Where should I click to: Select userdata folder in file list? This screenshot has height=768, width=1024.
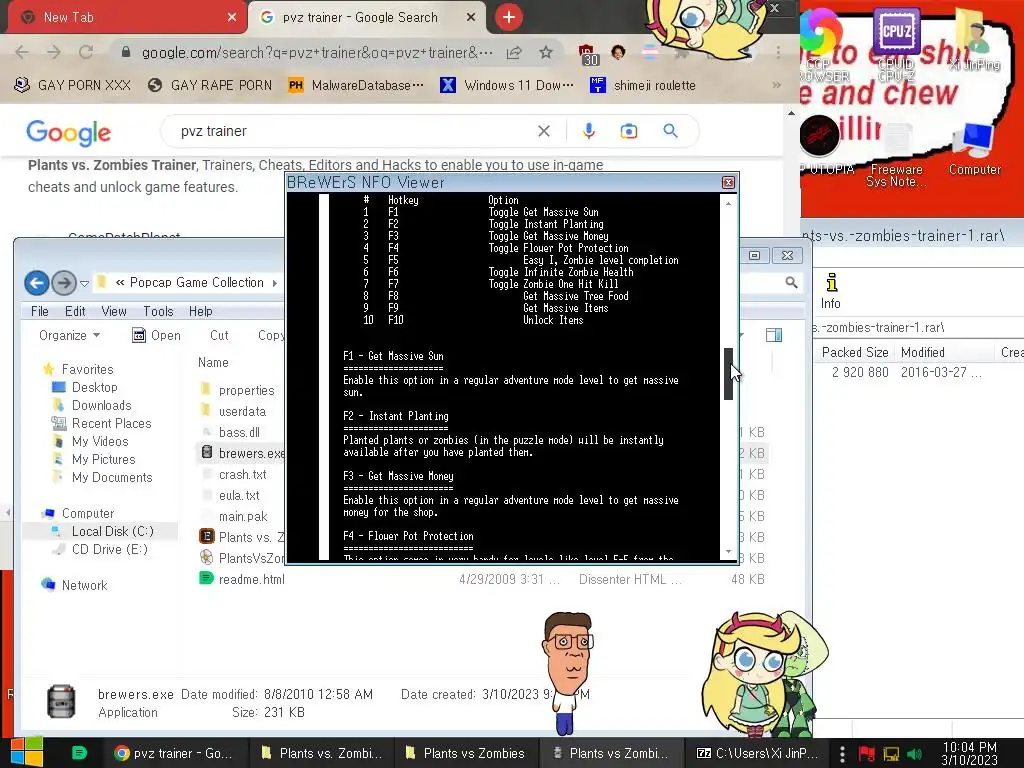click(242, 411)
